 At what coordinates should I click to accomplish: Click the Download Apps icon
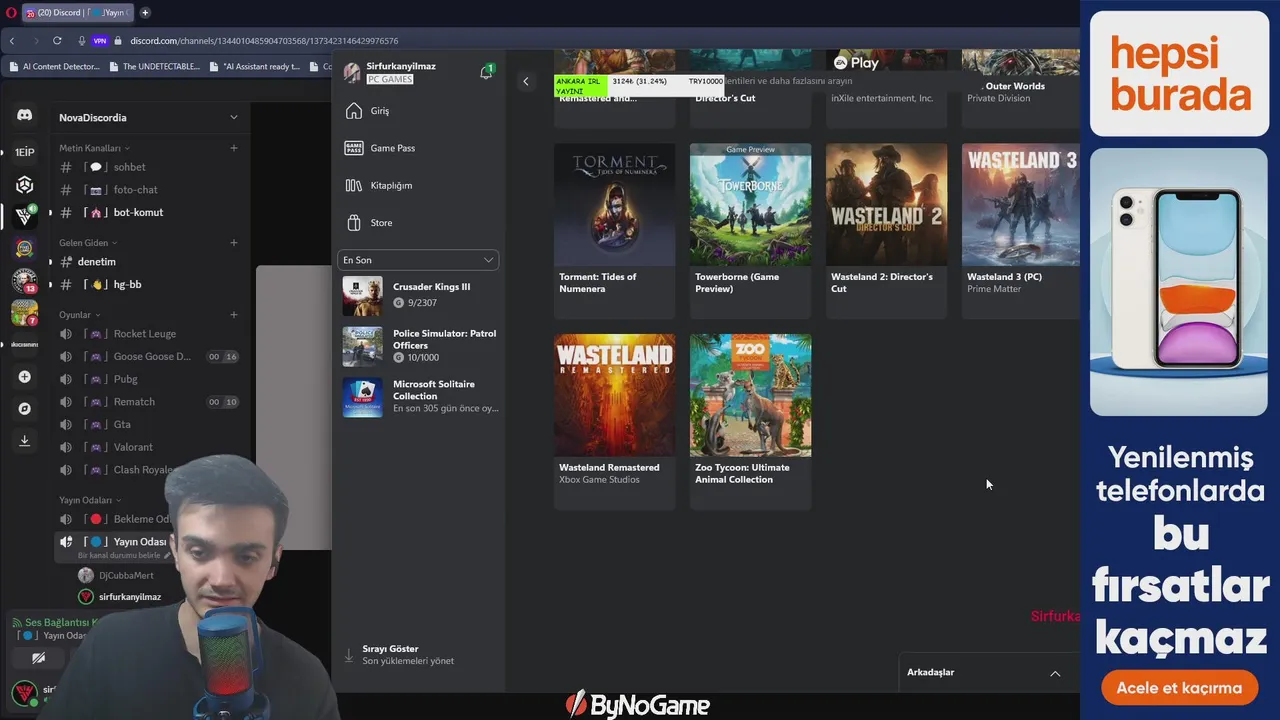pyautogui.click(x=25, y=441)
